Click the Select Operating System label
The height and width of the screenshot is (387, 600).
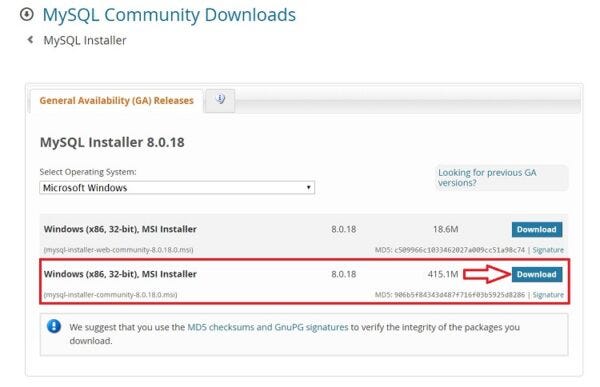tap(88, 172)
